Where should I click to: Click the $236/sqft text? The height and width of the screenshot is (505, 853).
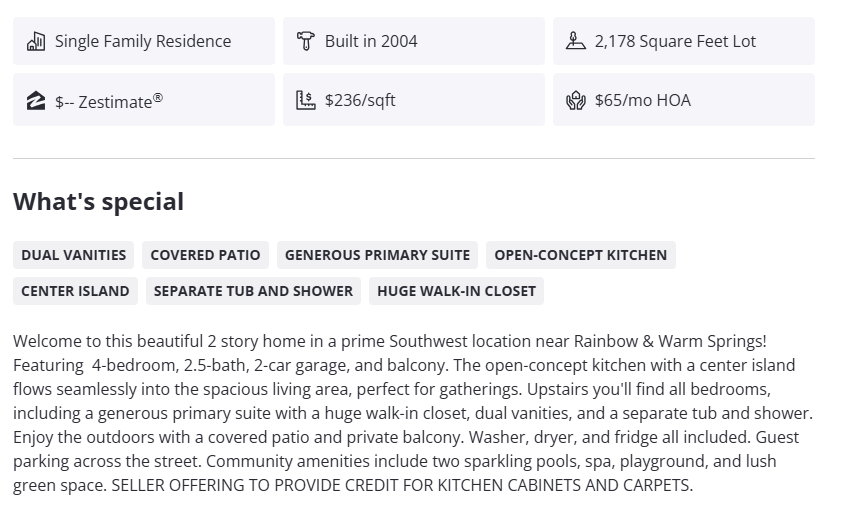point(360,100)
